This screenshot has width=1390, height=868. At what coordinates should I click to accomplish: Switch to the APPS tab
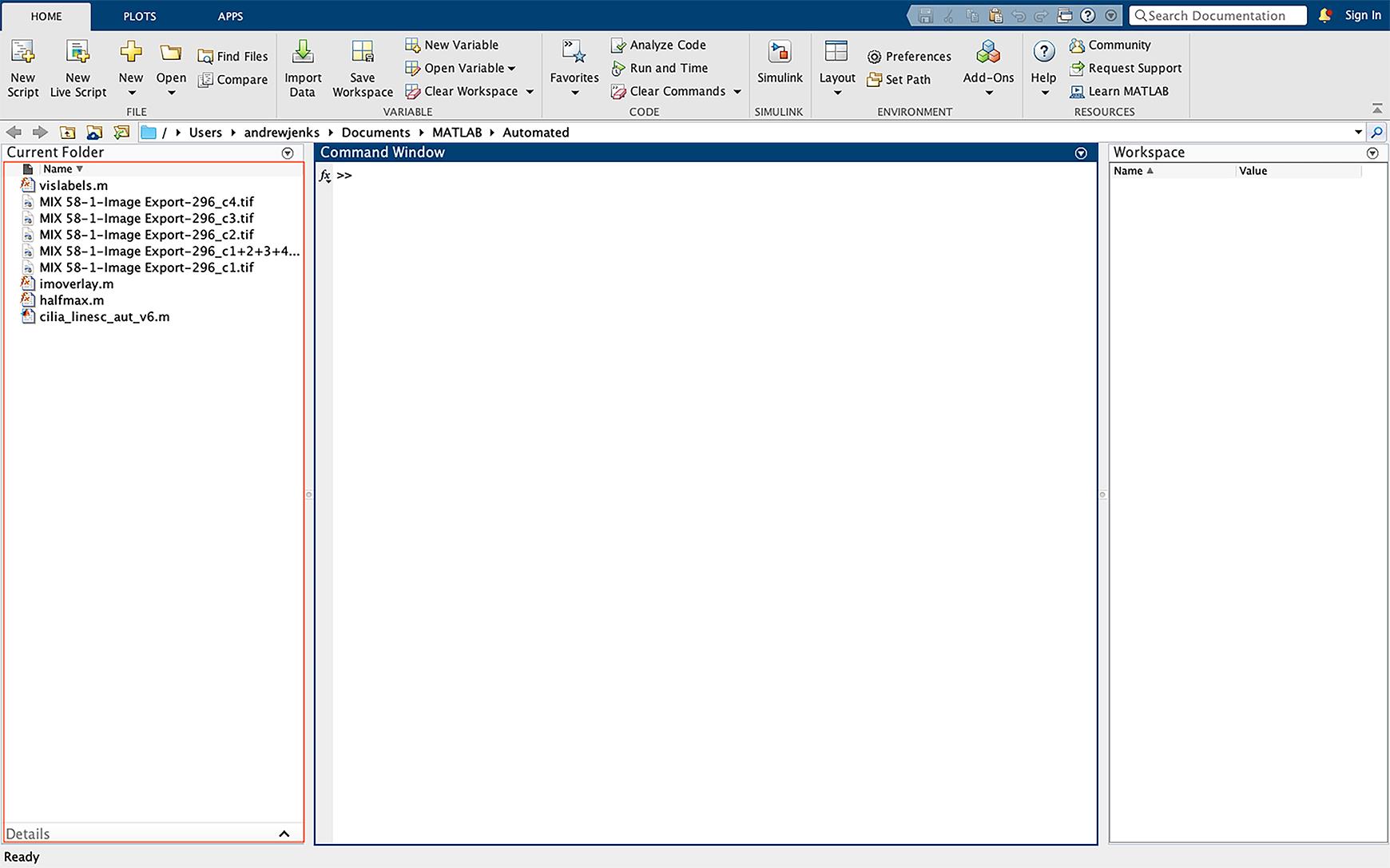pos(230,16)
